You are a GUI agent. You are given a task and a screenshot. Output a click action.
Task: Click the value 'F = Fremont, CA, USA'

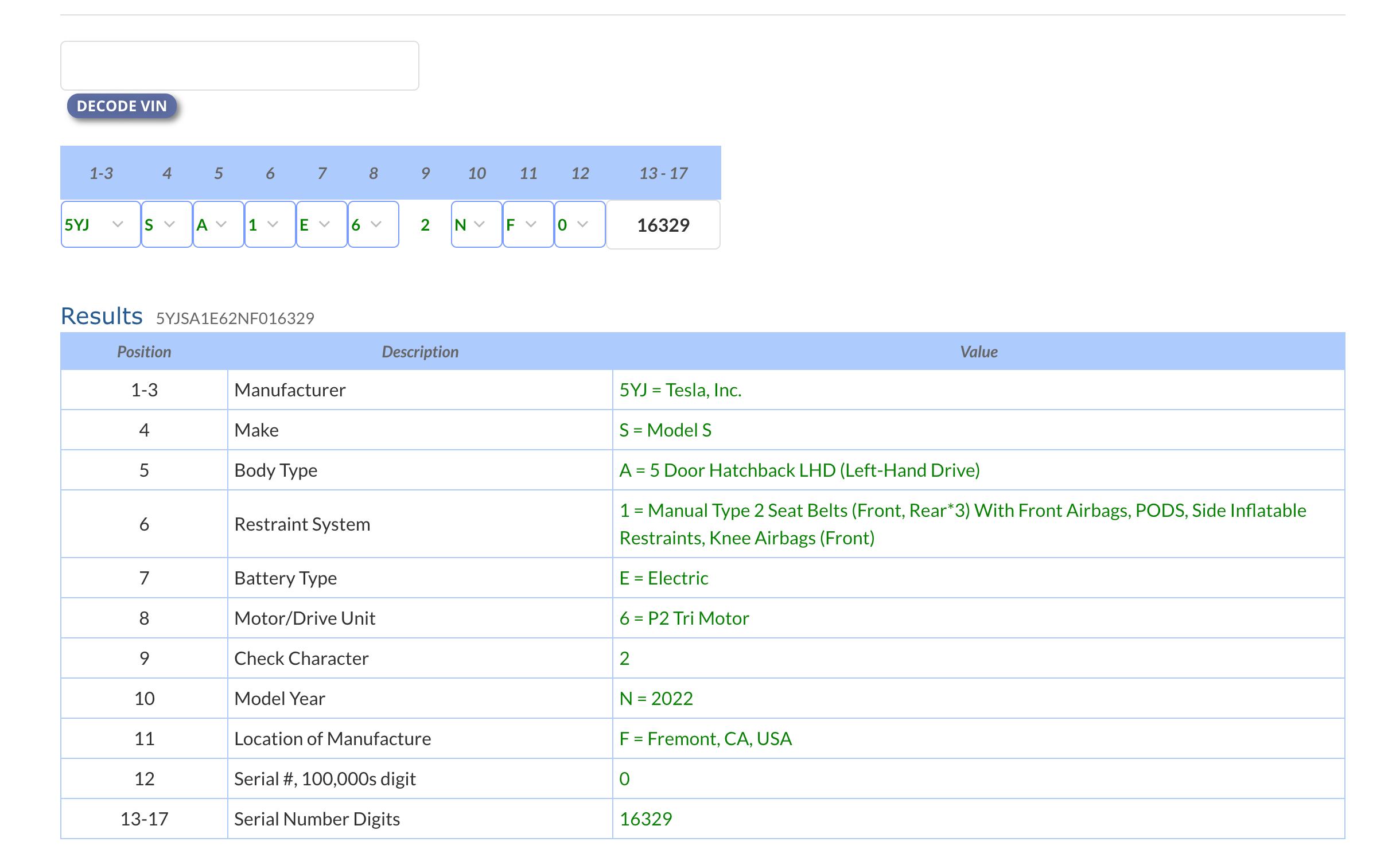pos(706,739)
